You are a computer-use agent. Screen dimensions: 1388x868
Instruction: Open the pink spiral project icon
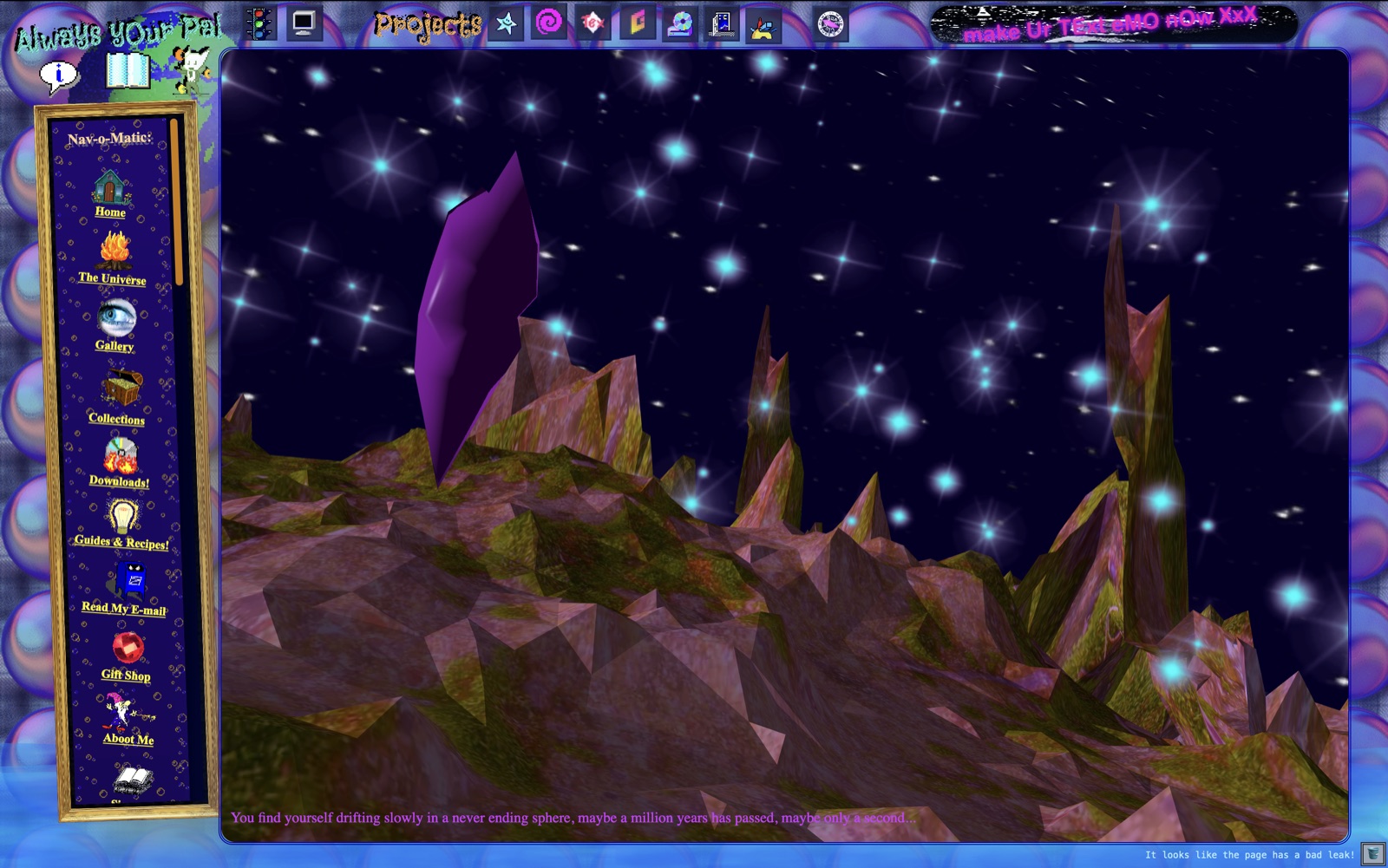coord(549,22)
